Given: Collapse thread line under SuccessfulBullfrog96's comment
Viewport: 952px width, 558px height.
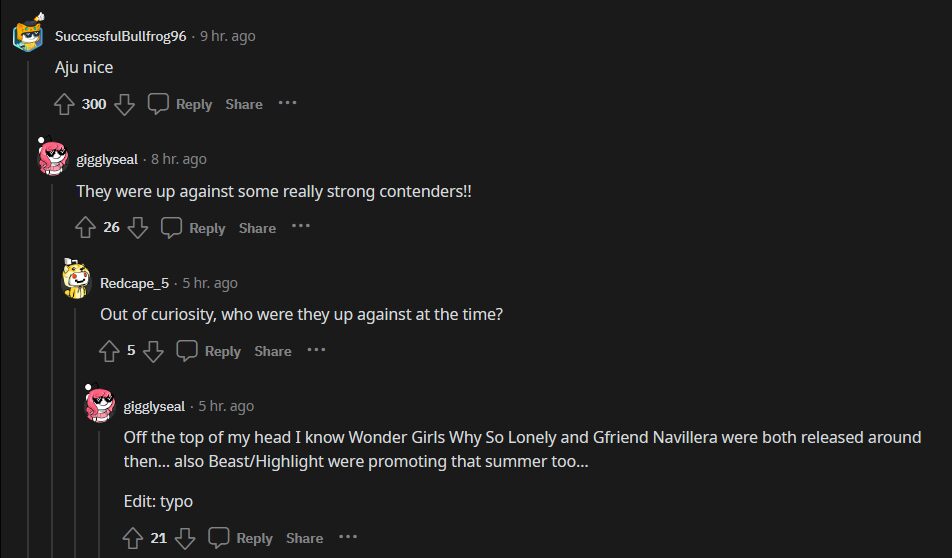Looking at the screenshot, I should coord(27,300).
